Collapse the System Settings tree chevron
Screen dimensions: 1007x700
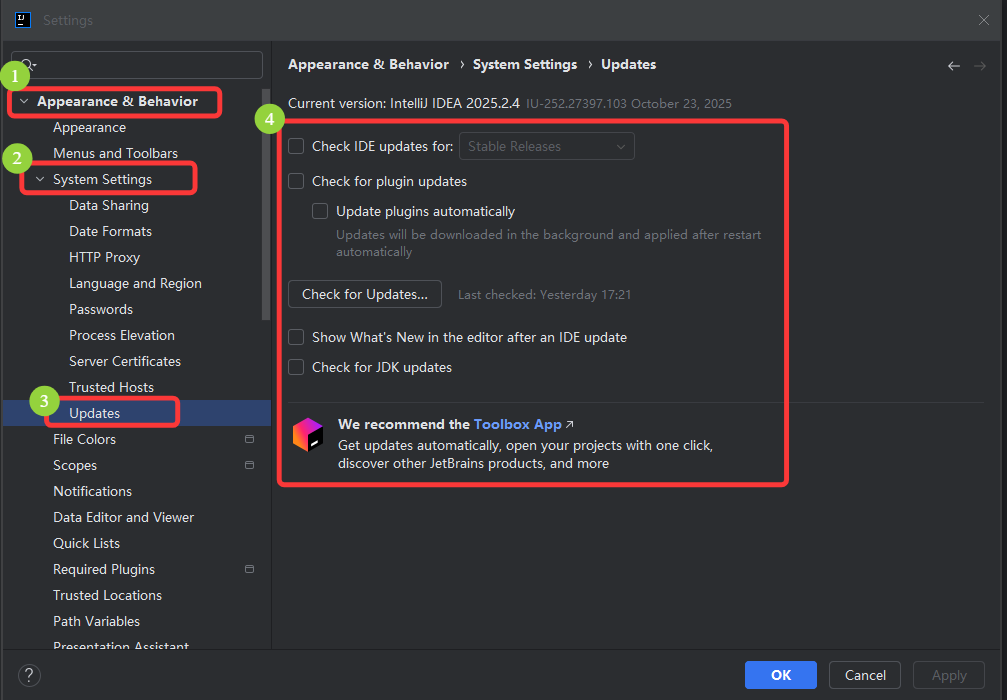pyautogui.click(x=40, y=179)
